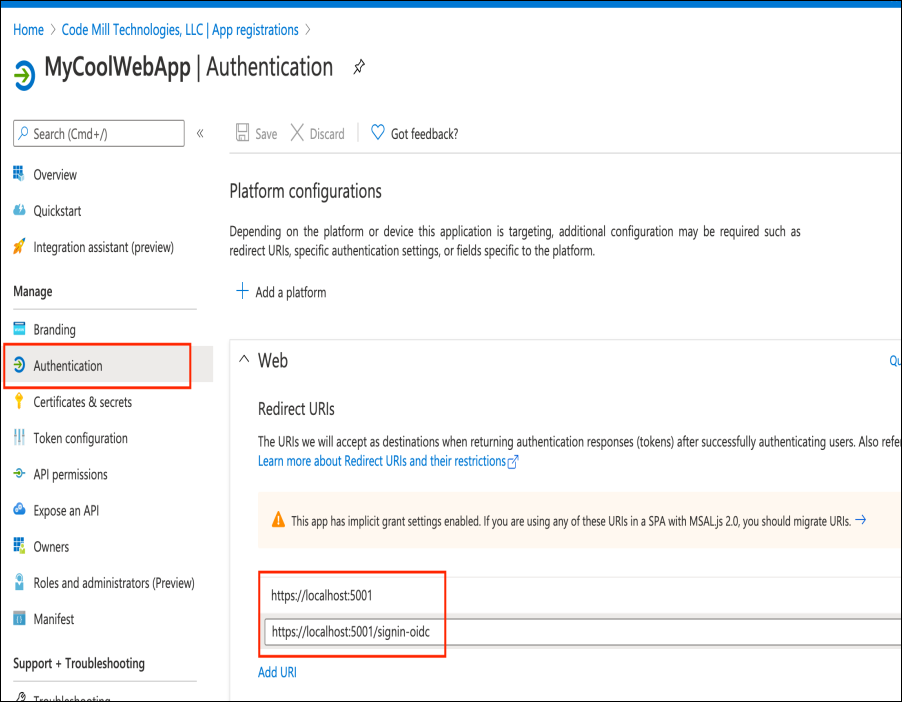Open Learn more about Redirect URIs link
The width and height of the screenshot is (902, 702).
tap(381, 461)
